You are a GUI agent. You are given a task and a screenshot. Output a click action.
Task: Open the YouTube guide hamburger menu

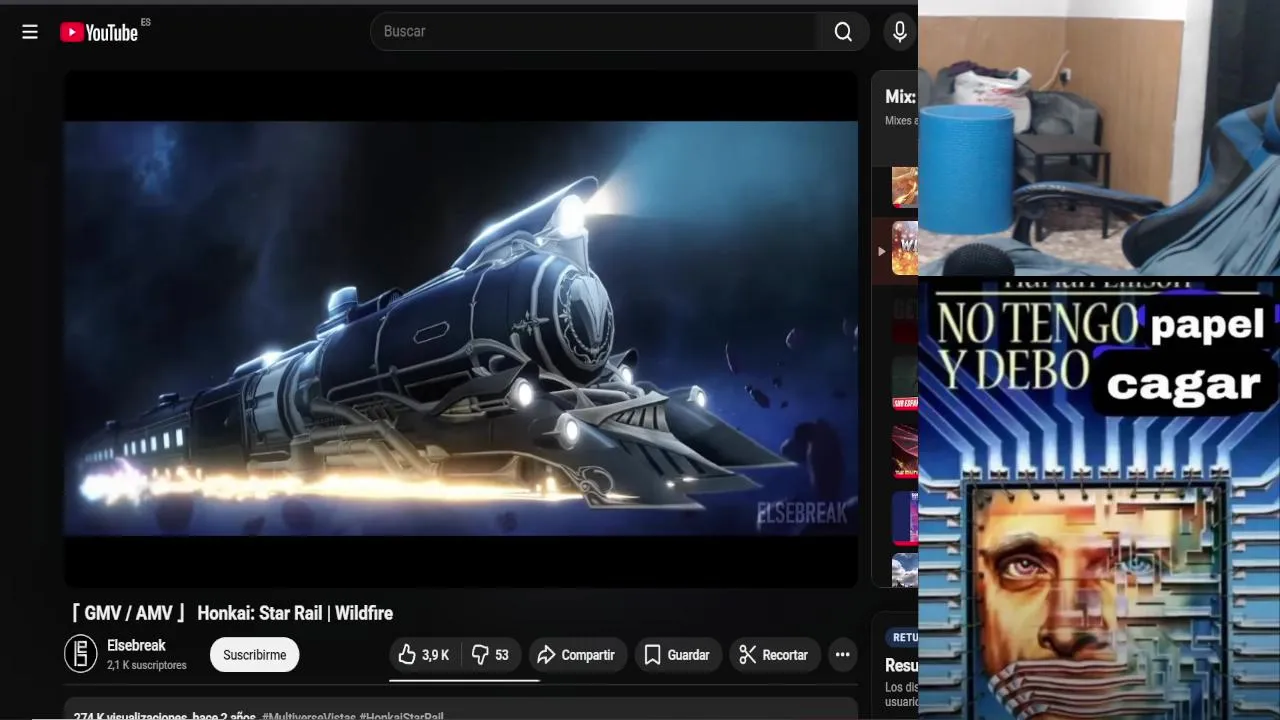(30, 32)
